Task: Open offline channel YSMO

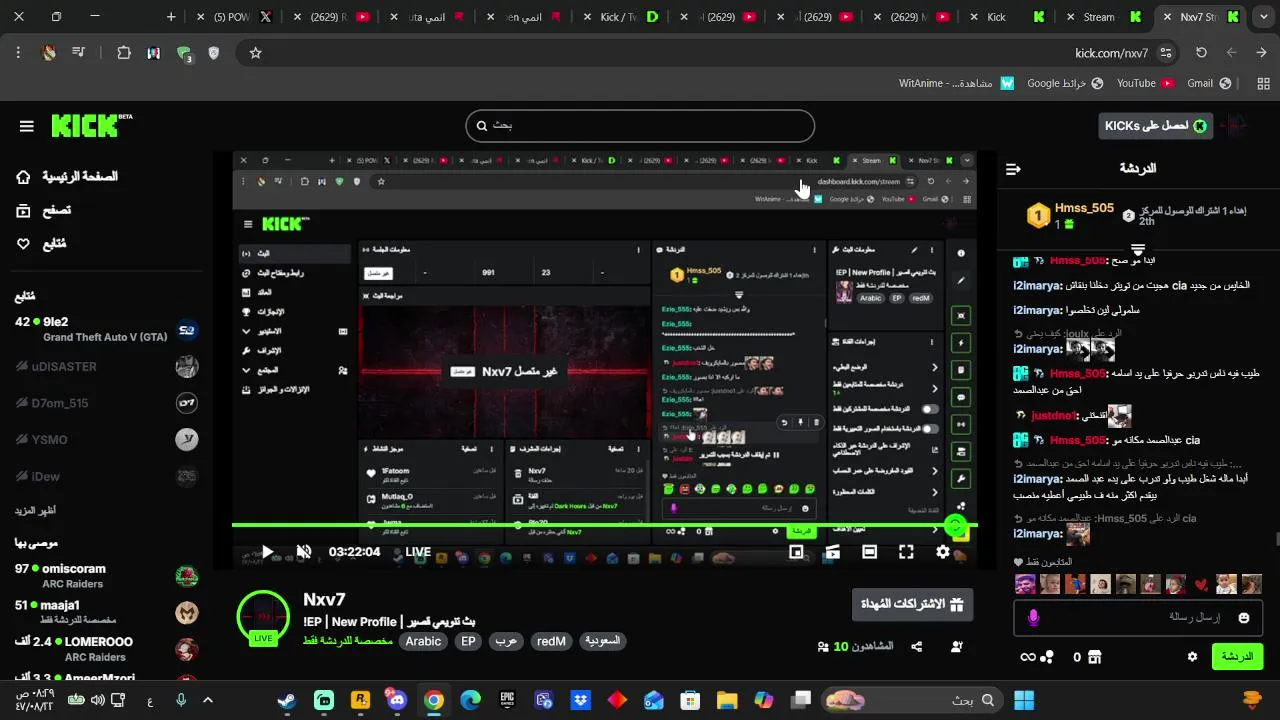Action: (107, 439)
